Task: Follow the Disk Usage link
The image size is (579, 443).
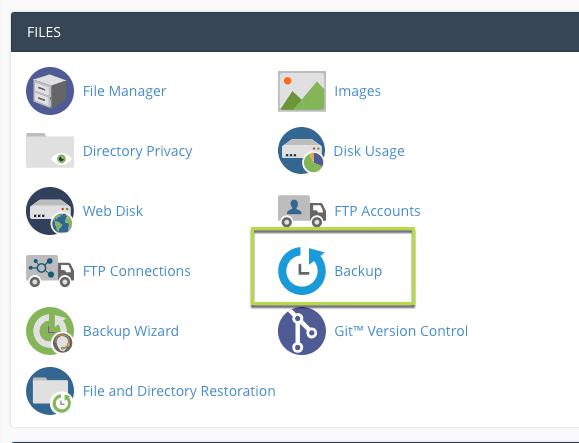Action: click(x=369, y=151)
